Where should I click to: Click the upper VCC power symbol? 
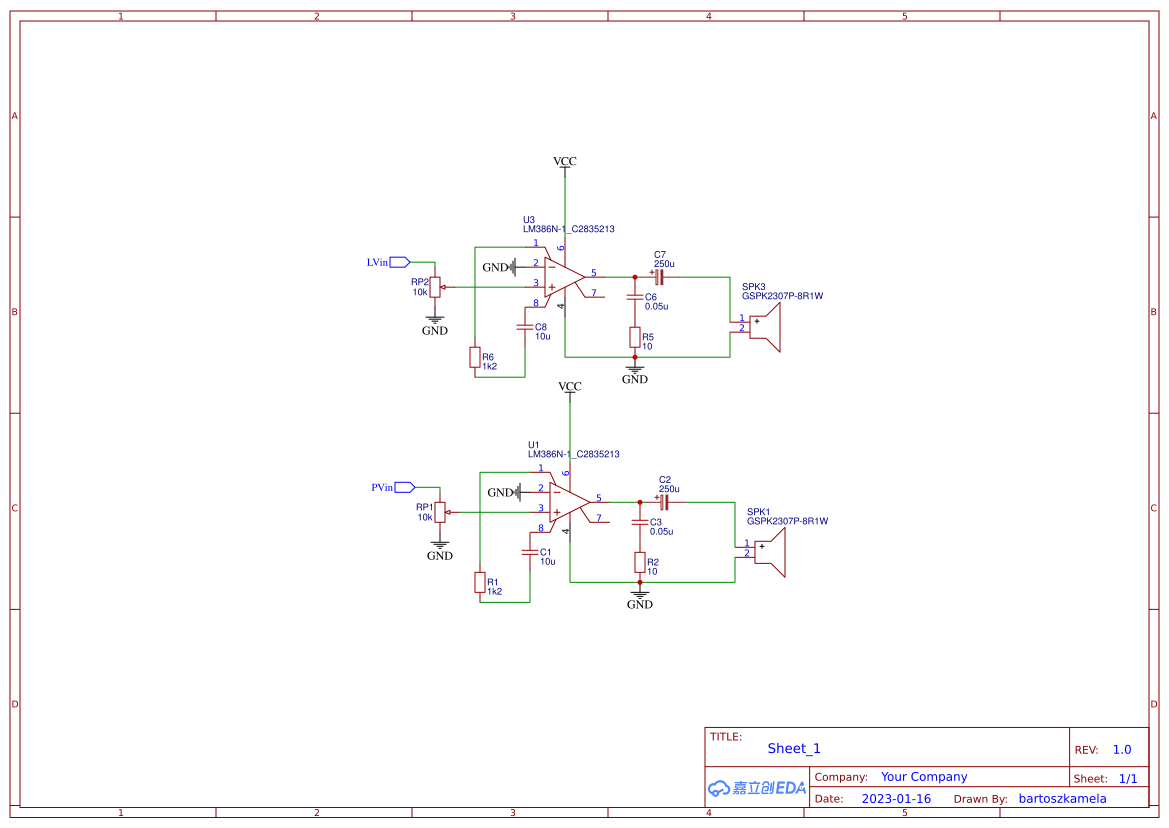pos(565,162)
